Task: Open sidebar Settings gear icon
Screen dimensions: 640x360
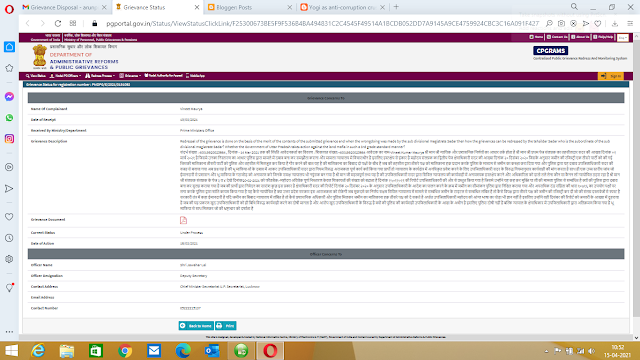Action: click(x=9, y=259)
